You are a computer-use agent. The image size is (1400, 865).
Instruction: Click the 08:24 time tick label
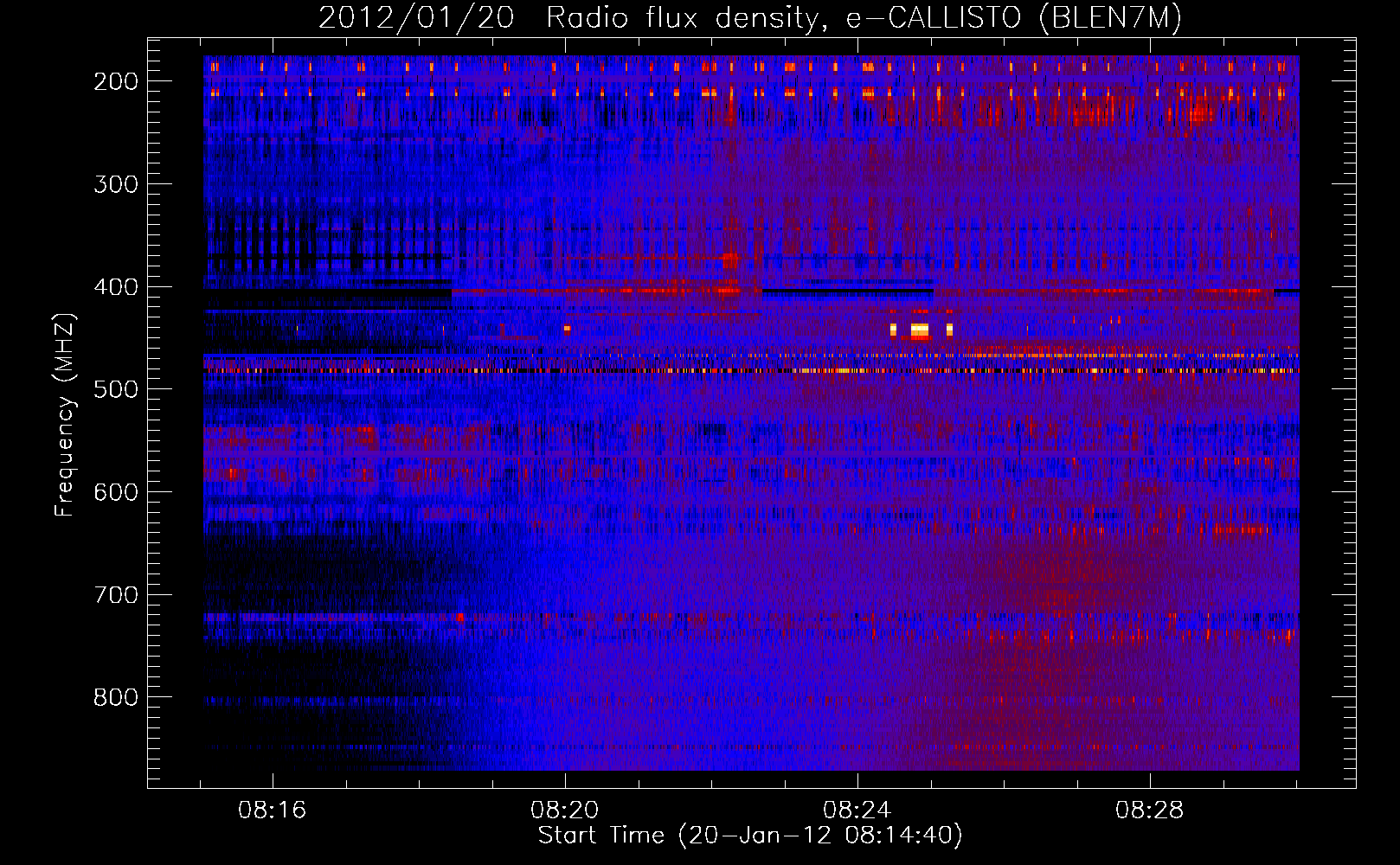(857, 811)
